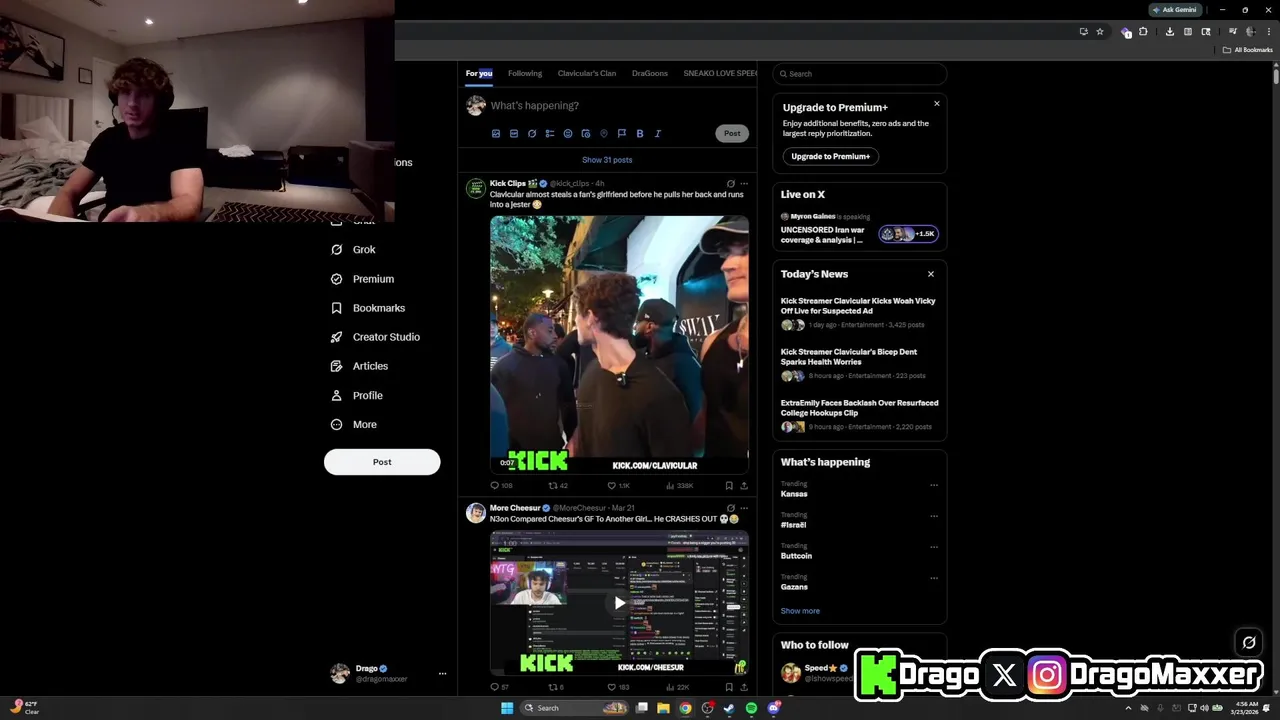1280x720 pixels.
Task: Click the white sidebar Post button
Action: (x=382, y=462)
